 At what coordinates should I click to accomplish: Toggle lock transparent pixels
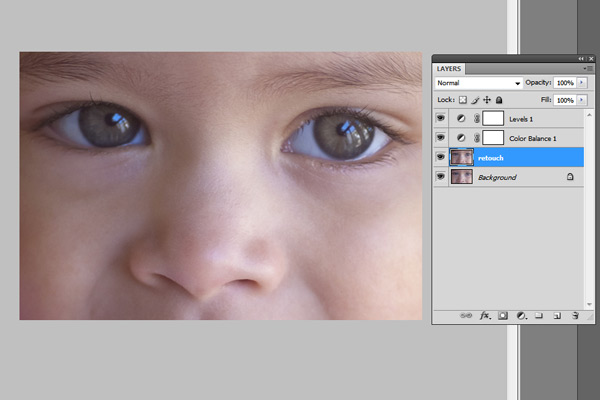(x=463, y=100)
